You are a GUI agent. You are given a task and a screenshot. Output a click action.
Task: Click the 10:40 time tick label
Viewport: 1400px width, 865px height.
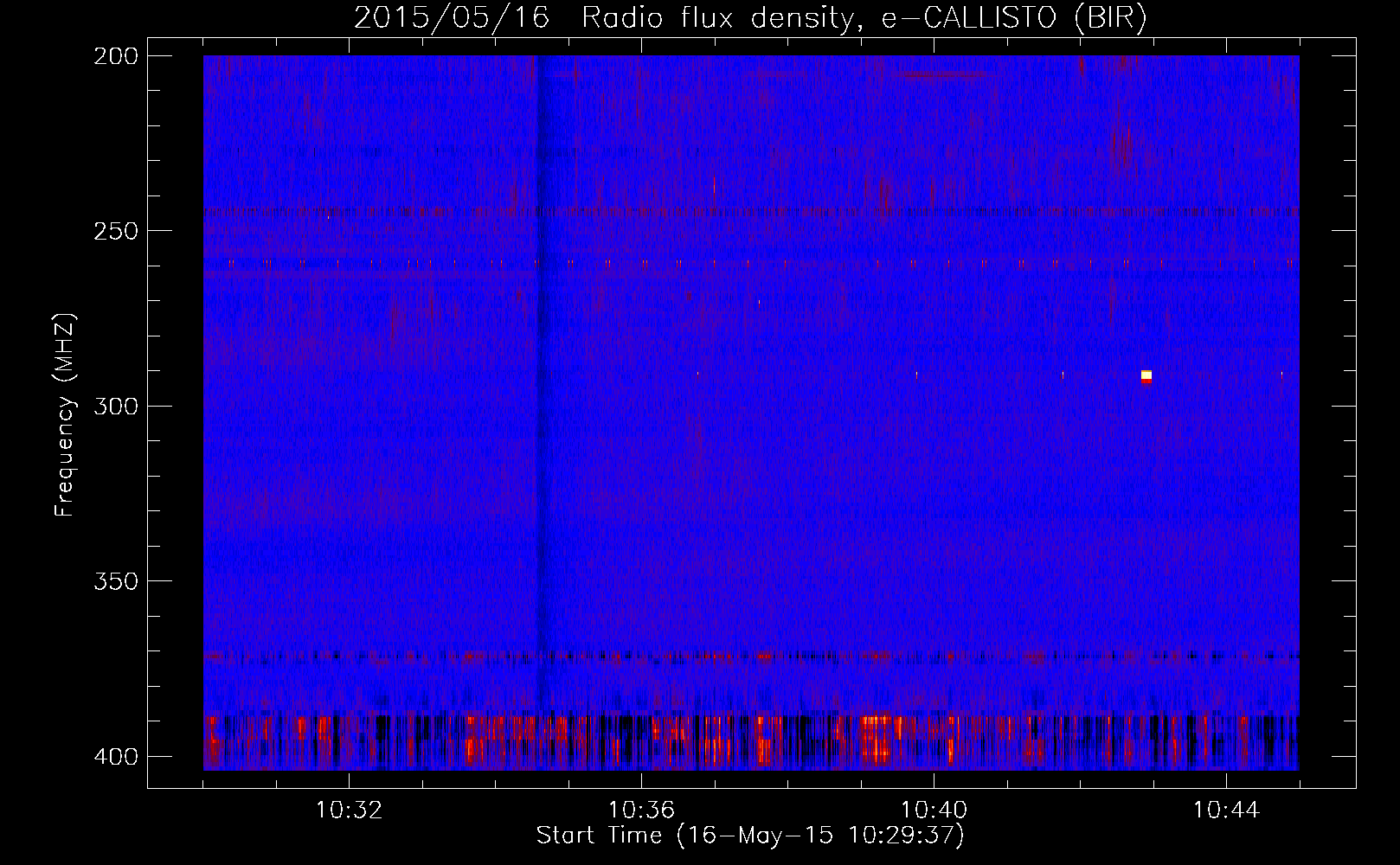(x=934, y=810)
